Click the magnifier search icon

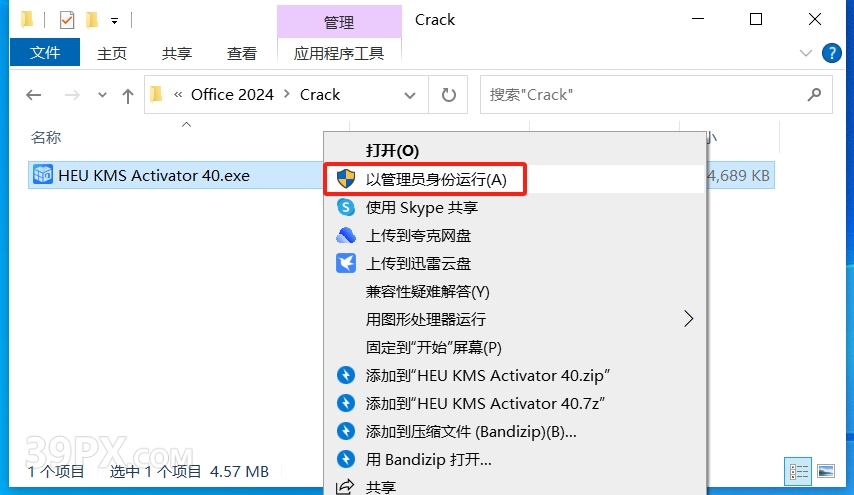pyautogui.click(x=814, y=95)
